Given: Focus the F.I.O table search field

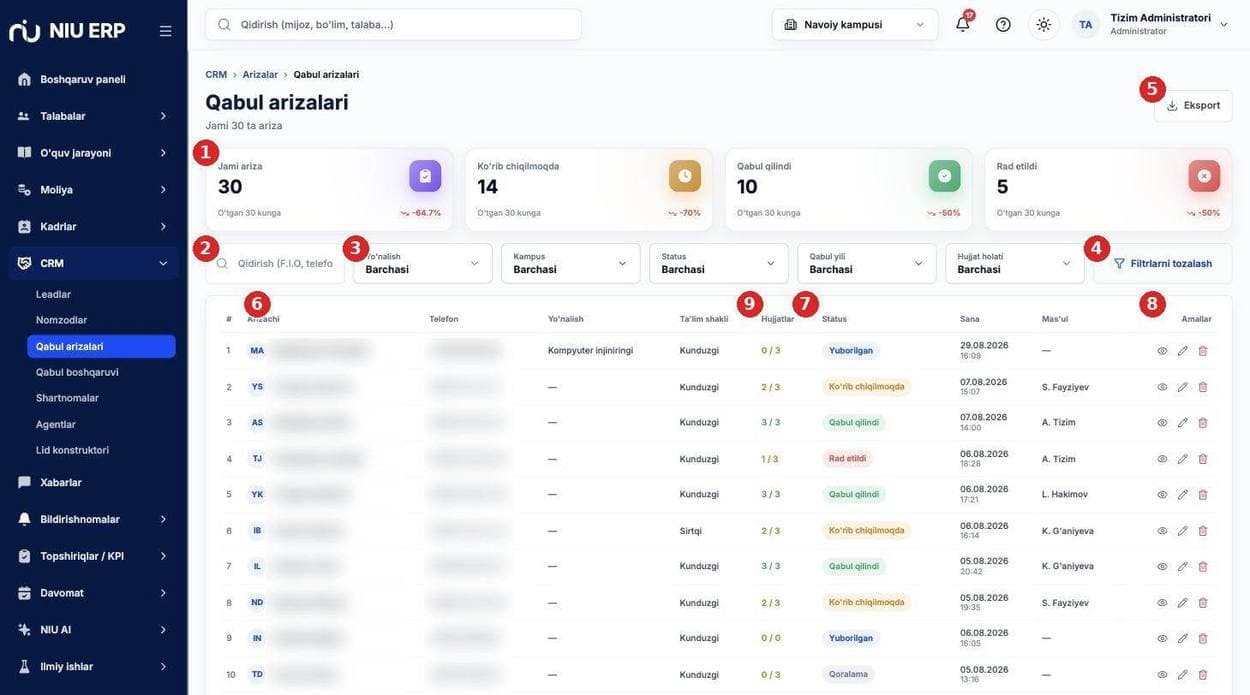Looking at the screenshot, I should pos(275,263).
